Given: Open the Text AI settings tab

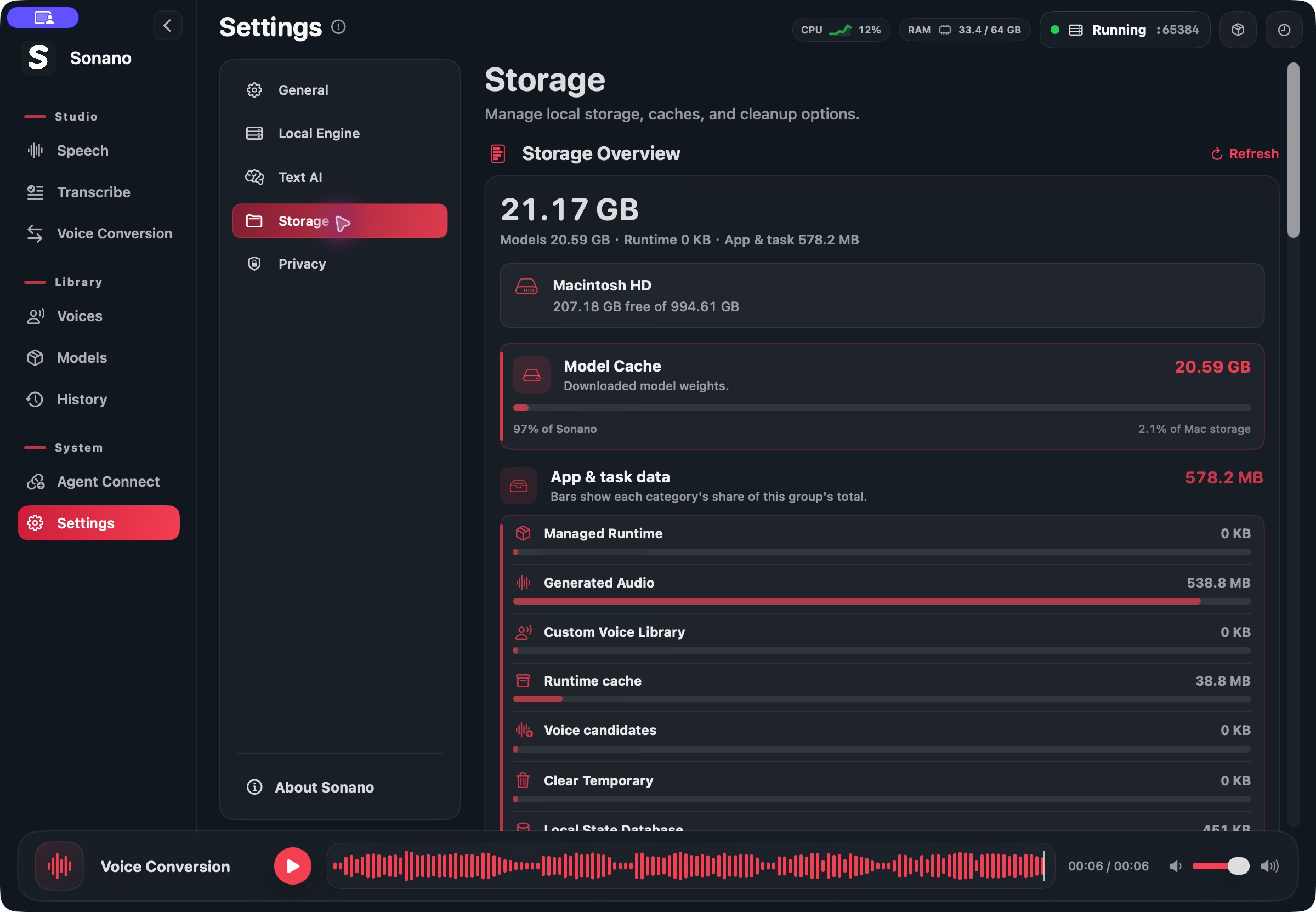Looking at the screenshot, I should pyautogui.click(x=339, y=177).
